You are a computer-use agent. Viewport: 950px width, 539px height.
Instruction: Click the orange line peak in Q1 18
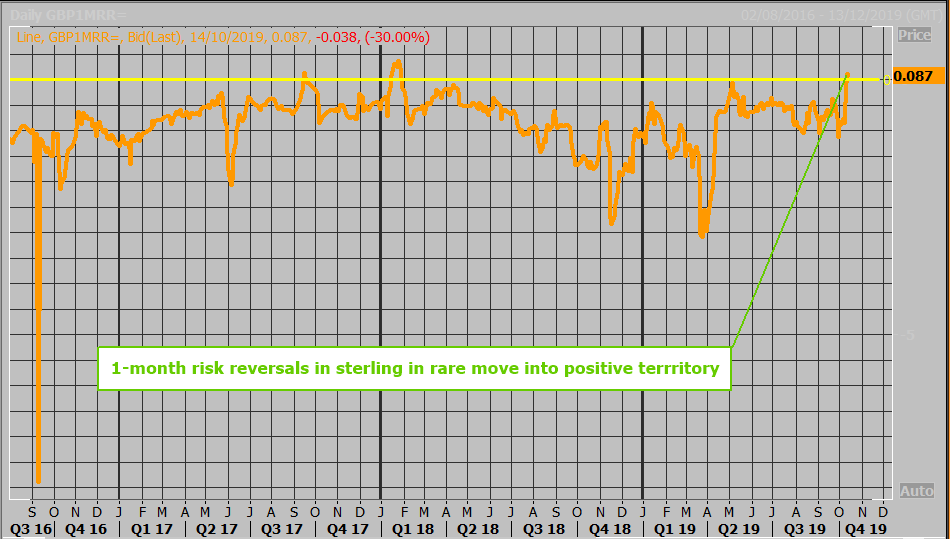[397, 62]
